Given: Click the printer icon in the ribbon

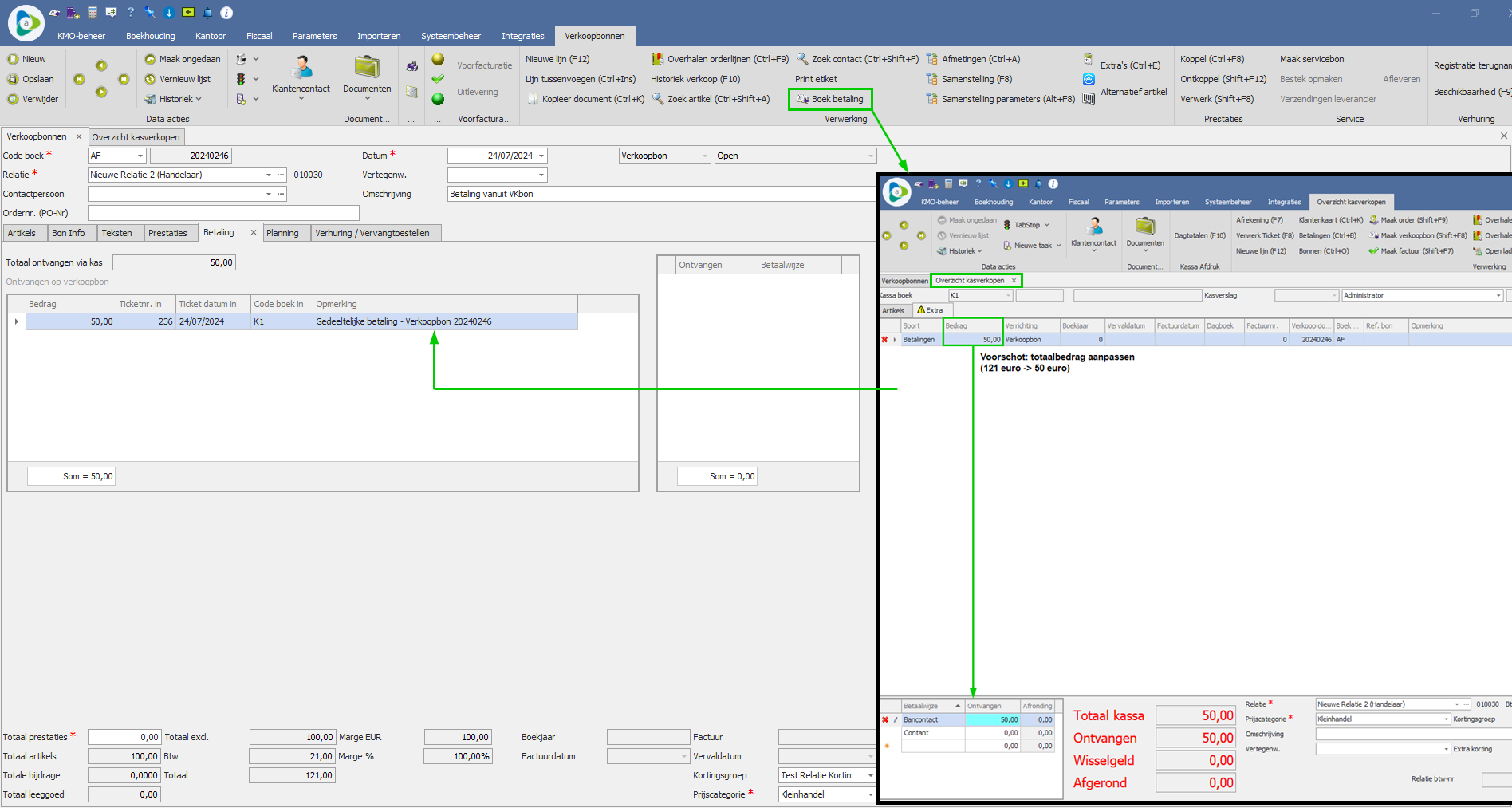Looking at the screenshot, I should pos(411,66).
